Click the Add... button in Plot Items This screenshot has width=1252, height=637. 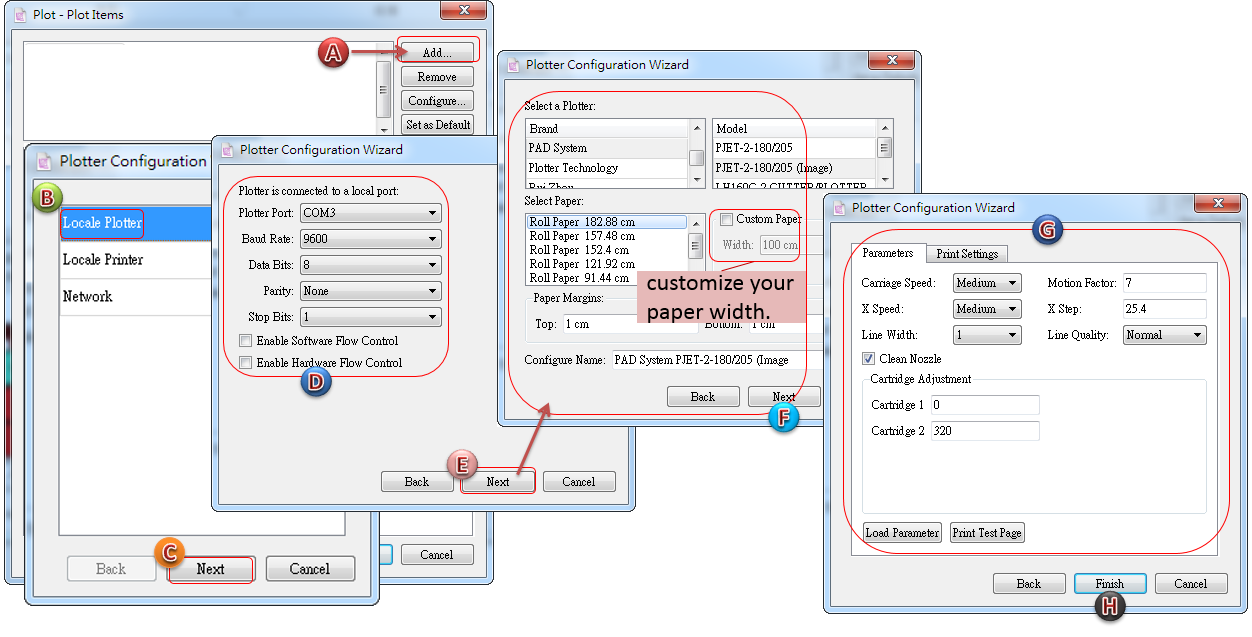pos(437,53)
